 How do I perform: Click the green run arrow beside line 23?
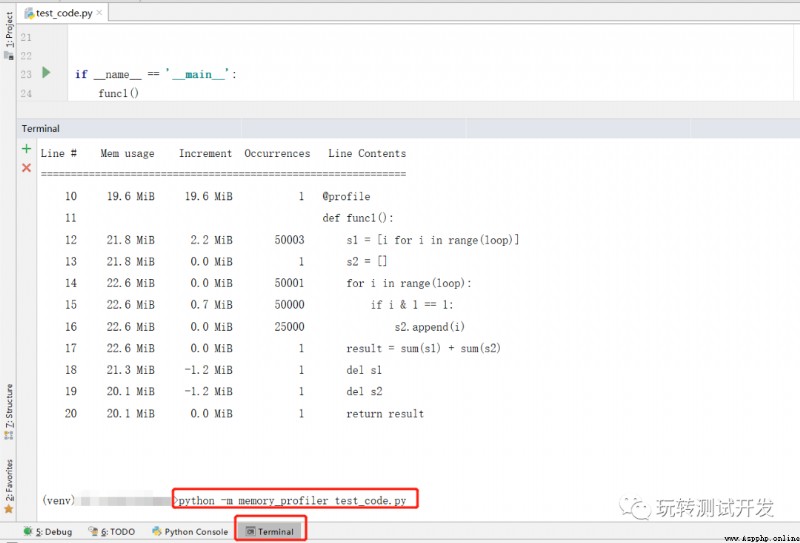[x=46, y=72]
